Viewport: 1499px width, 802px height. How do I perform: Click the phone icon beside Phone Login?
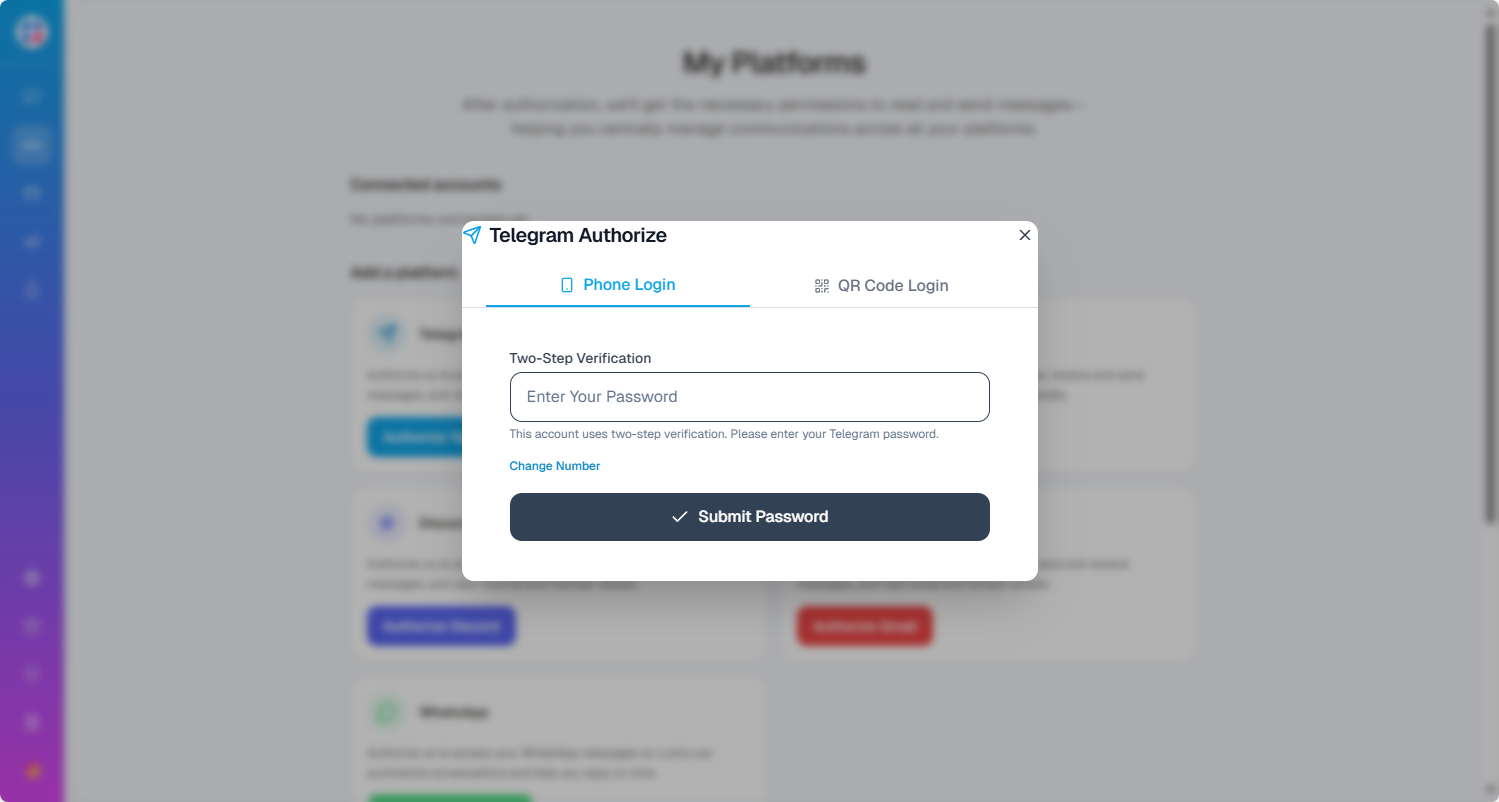[567, 285]
